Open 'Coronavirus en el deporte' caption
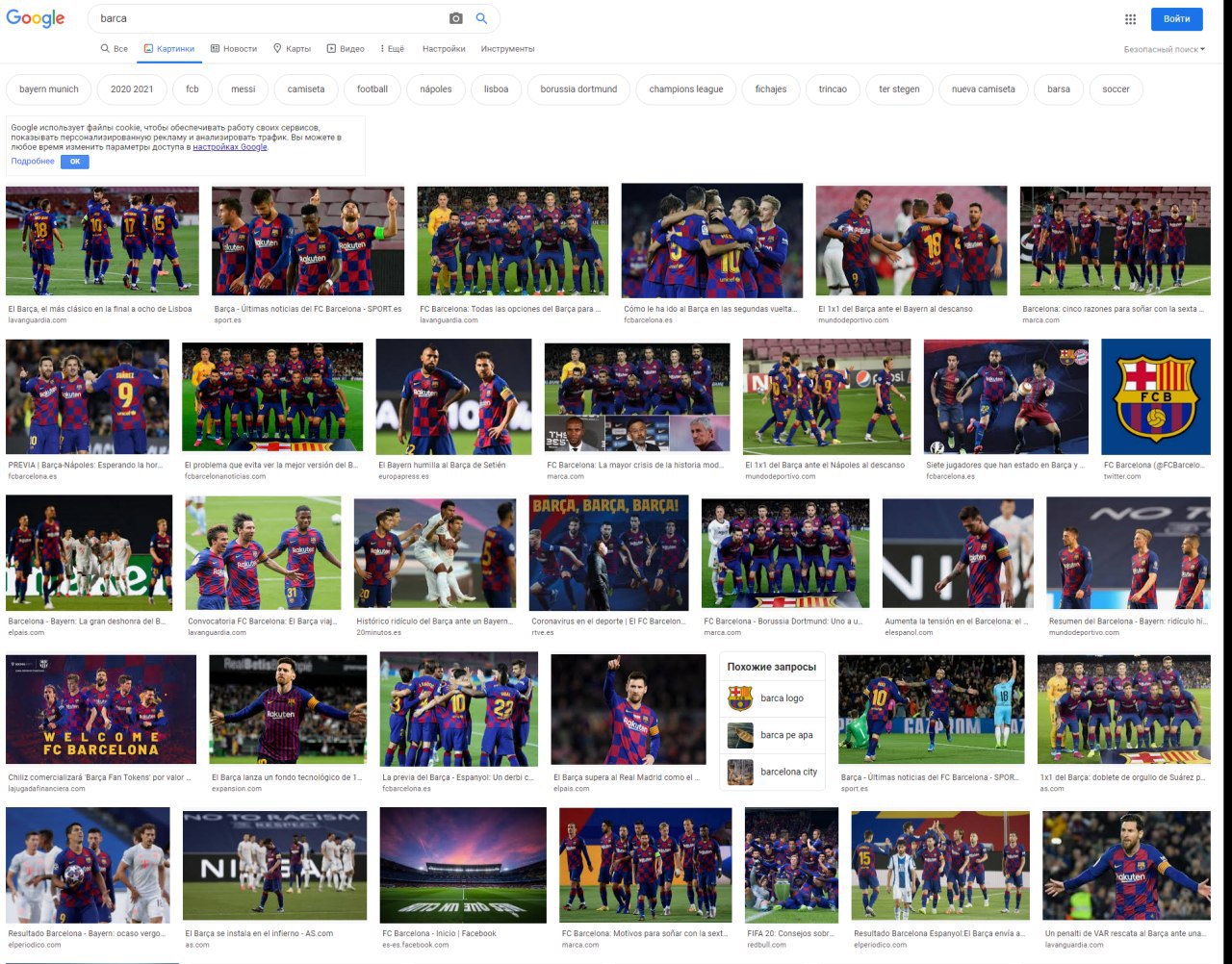 [x=608, y=622]
